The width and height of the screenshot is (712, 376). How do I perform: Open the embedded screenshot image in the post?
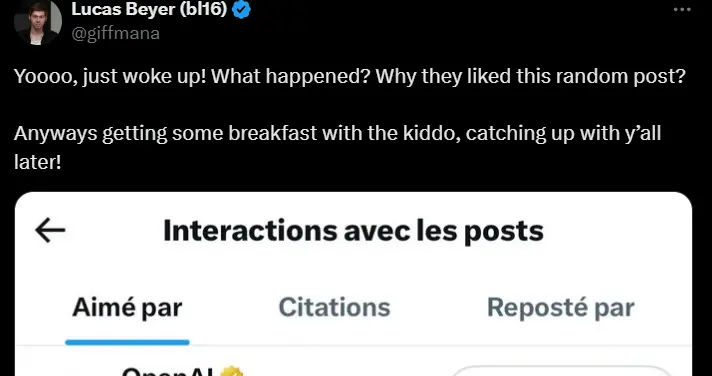pyautogui.click(x=353, y=284)
